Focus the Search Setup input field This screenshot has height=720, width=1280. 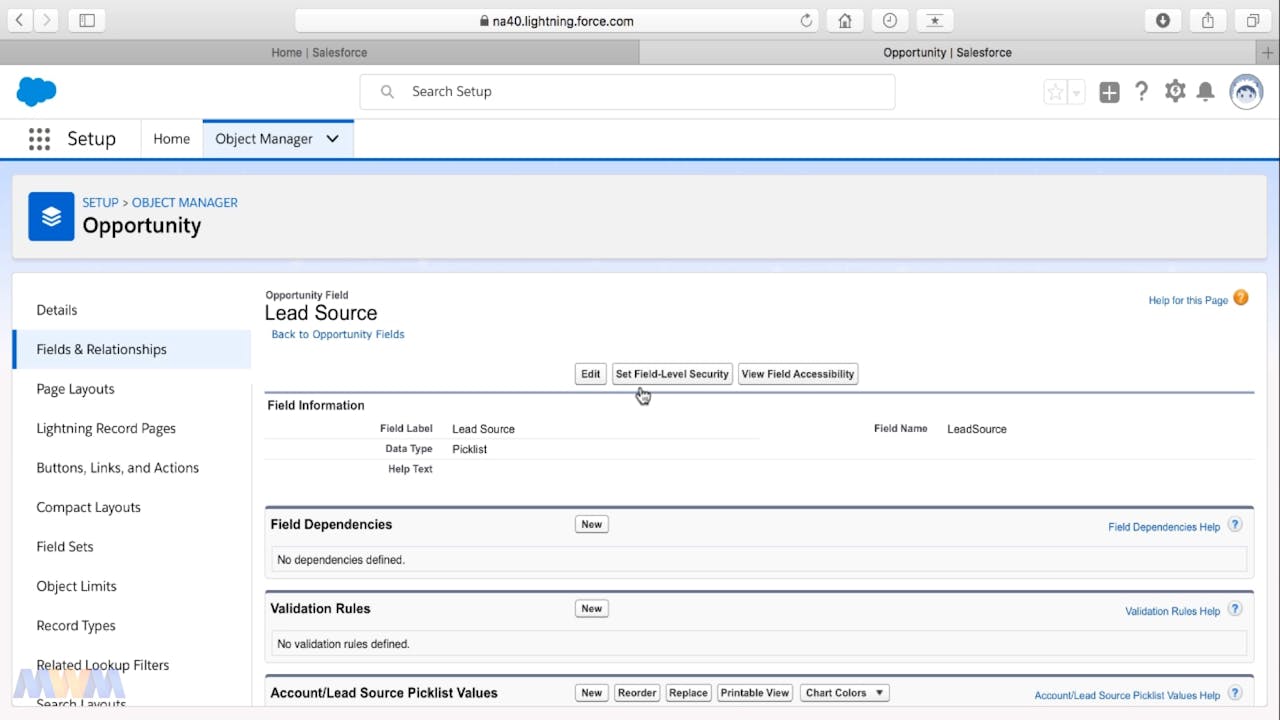tap(627, 92)
